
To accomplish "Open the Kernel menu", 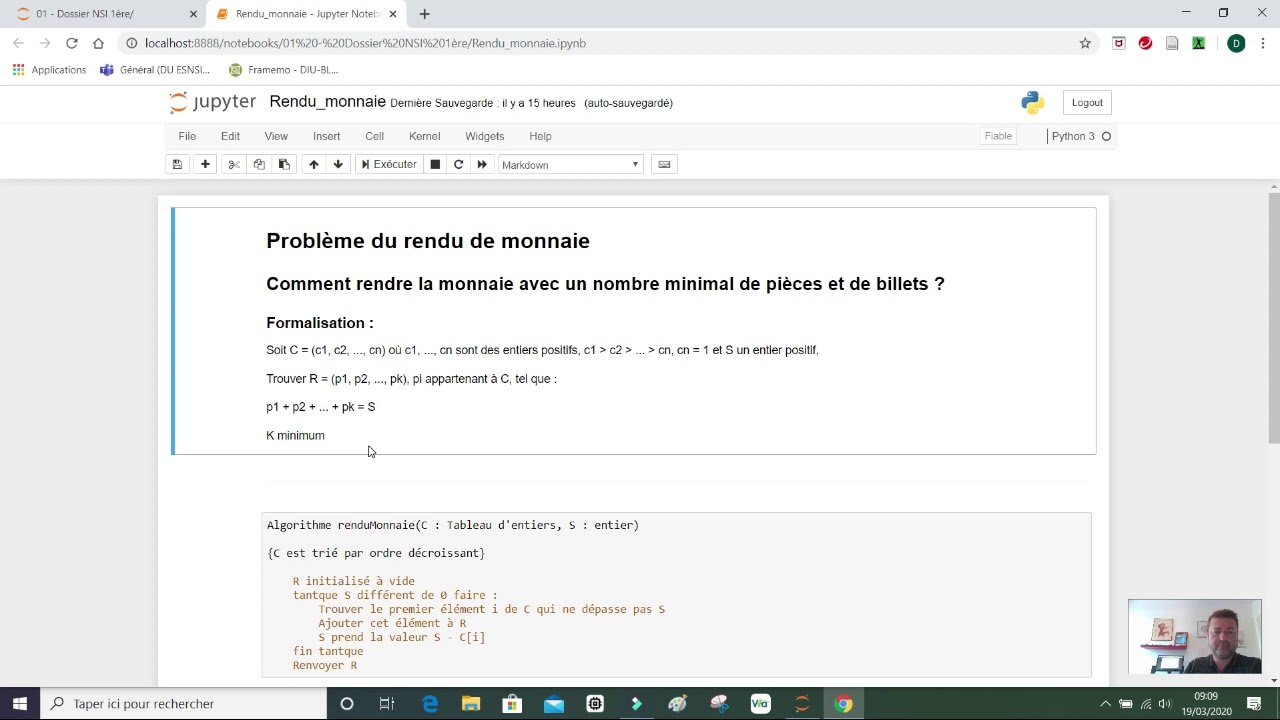I will (424, 136).
